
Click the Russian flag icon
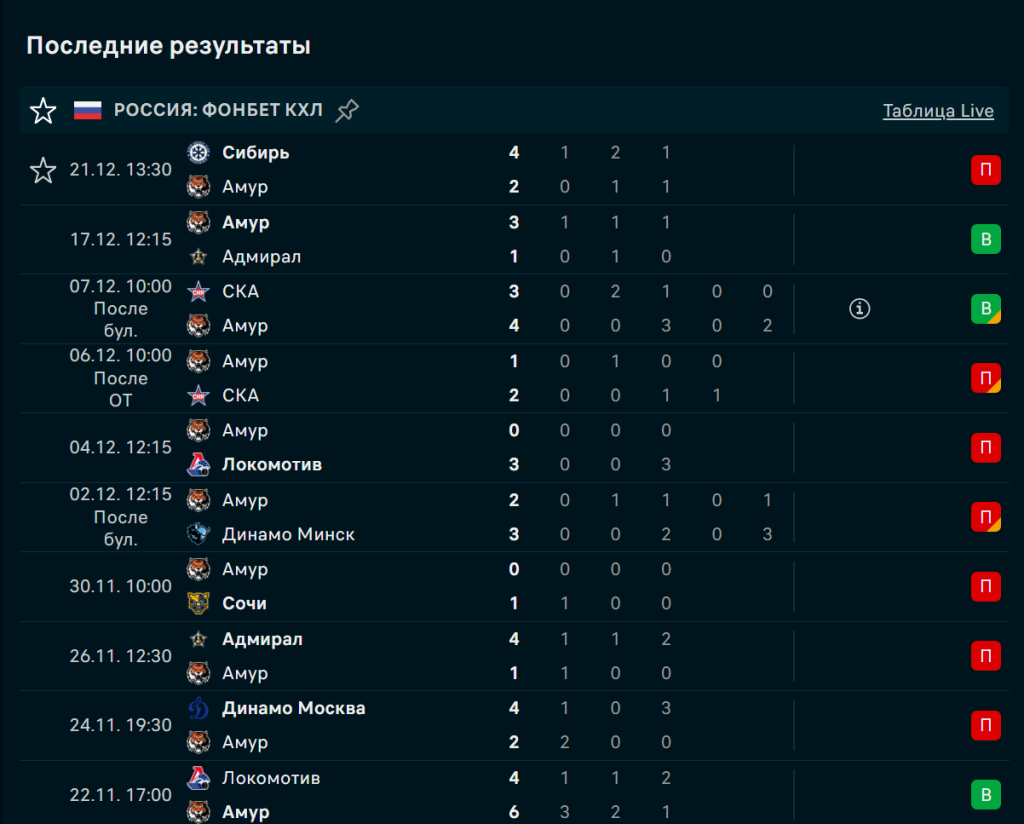88,110
